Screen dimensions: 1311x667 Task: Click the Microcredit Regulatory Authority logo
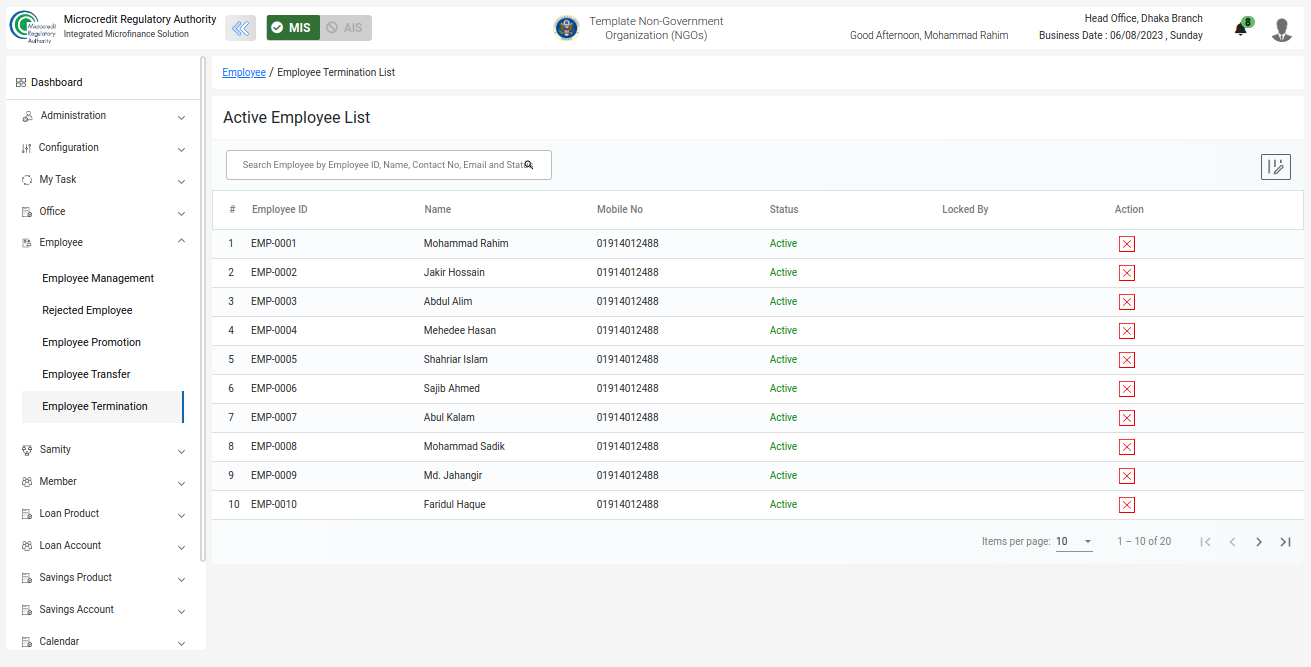pos(32,28)
